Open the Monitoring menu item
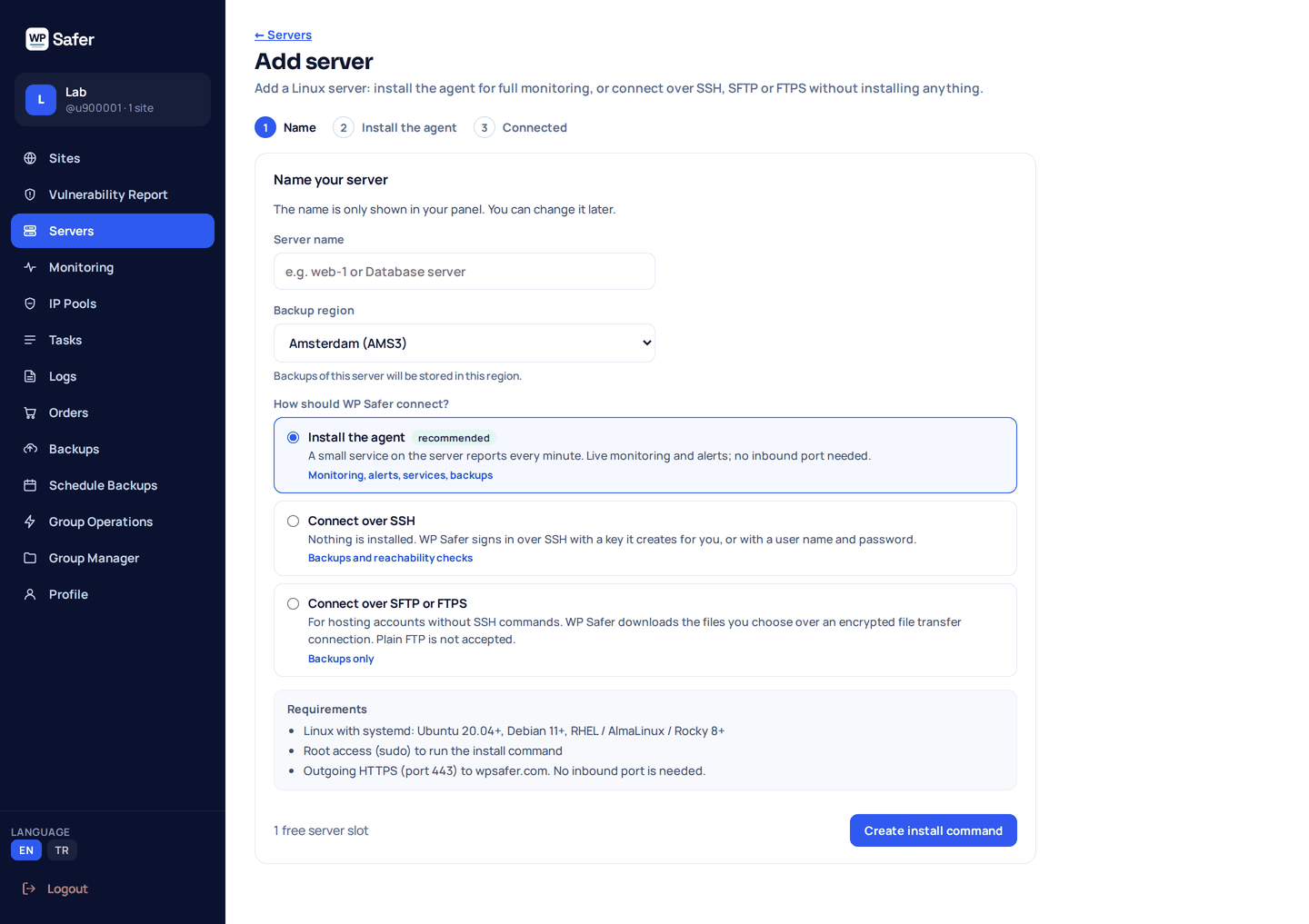This screenshot has width=1309, height=924. pos(113,267)
